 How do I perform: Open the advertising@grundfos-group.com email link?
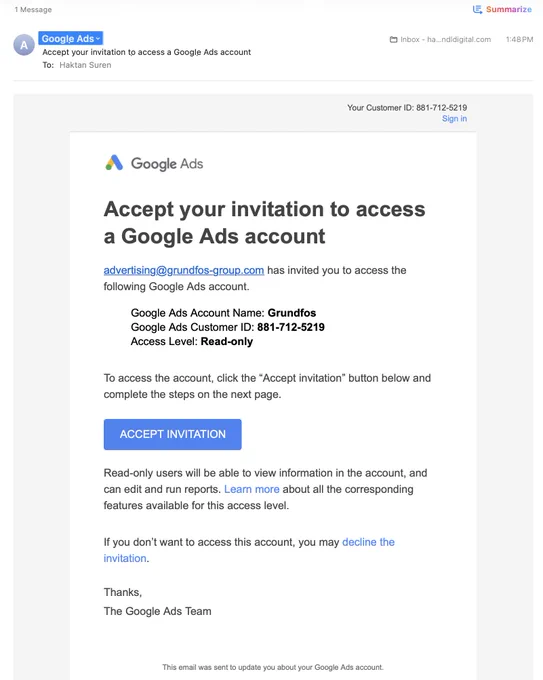pyautogui.click(x=183, y=270)
